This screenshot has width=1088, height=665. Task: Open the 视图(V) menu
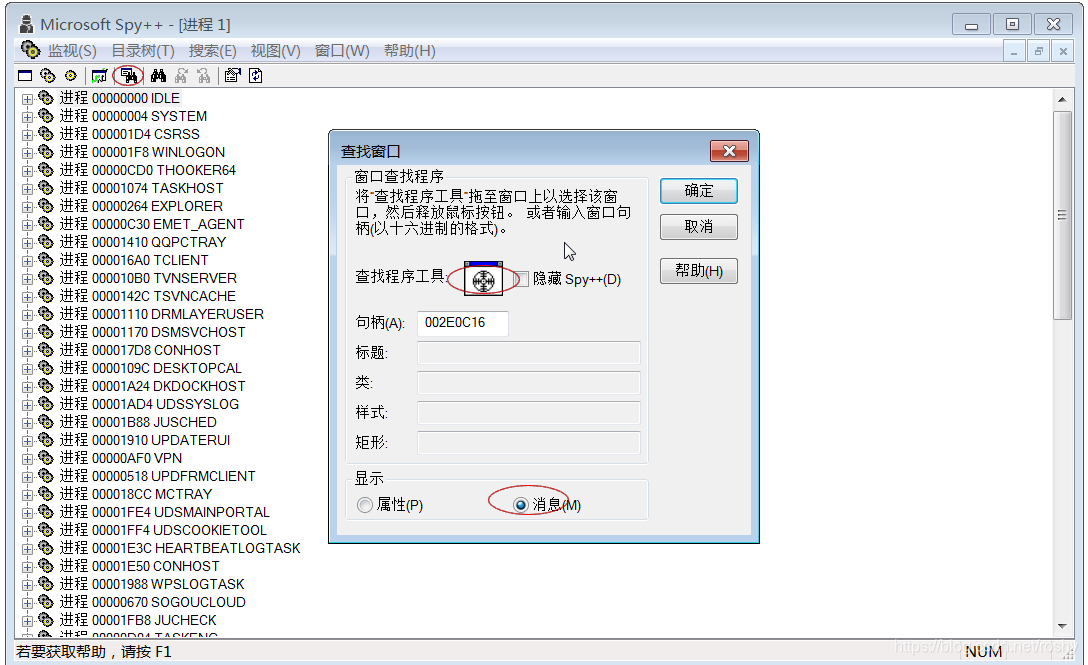tap(275, 51)
